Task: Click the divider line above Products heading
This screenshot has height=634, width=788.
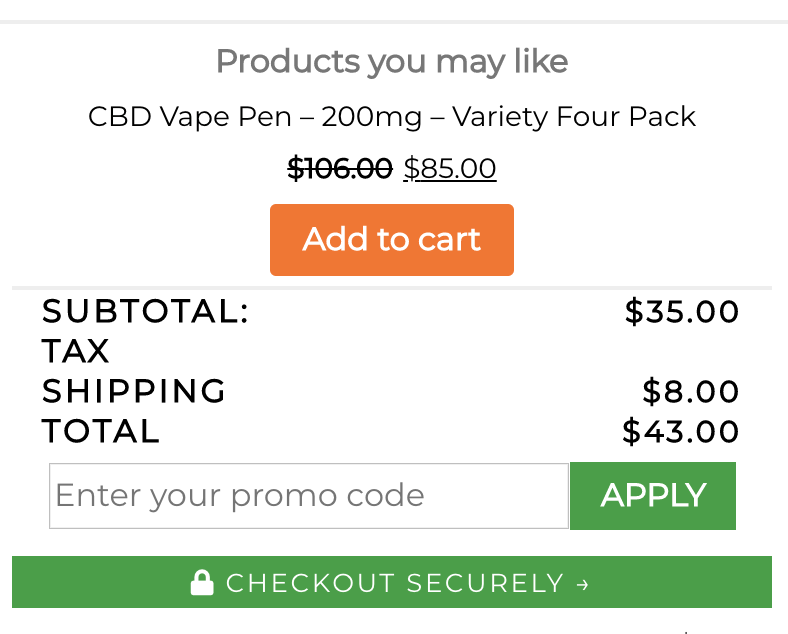Action: pos(392,21)
